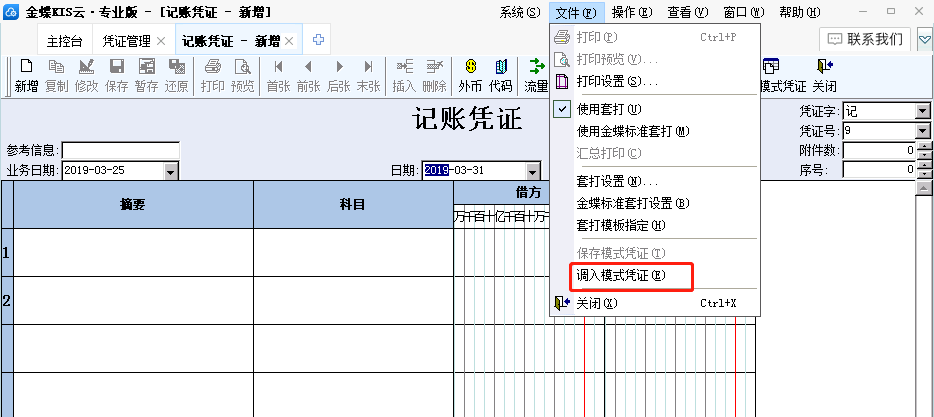This screenshot has height=417, width=934.
Task: Open the 凭证字 dropdown
Action: 923,111
